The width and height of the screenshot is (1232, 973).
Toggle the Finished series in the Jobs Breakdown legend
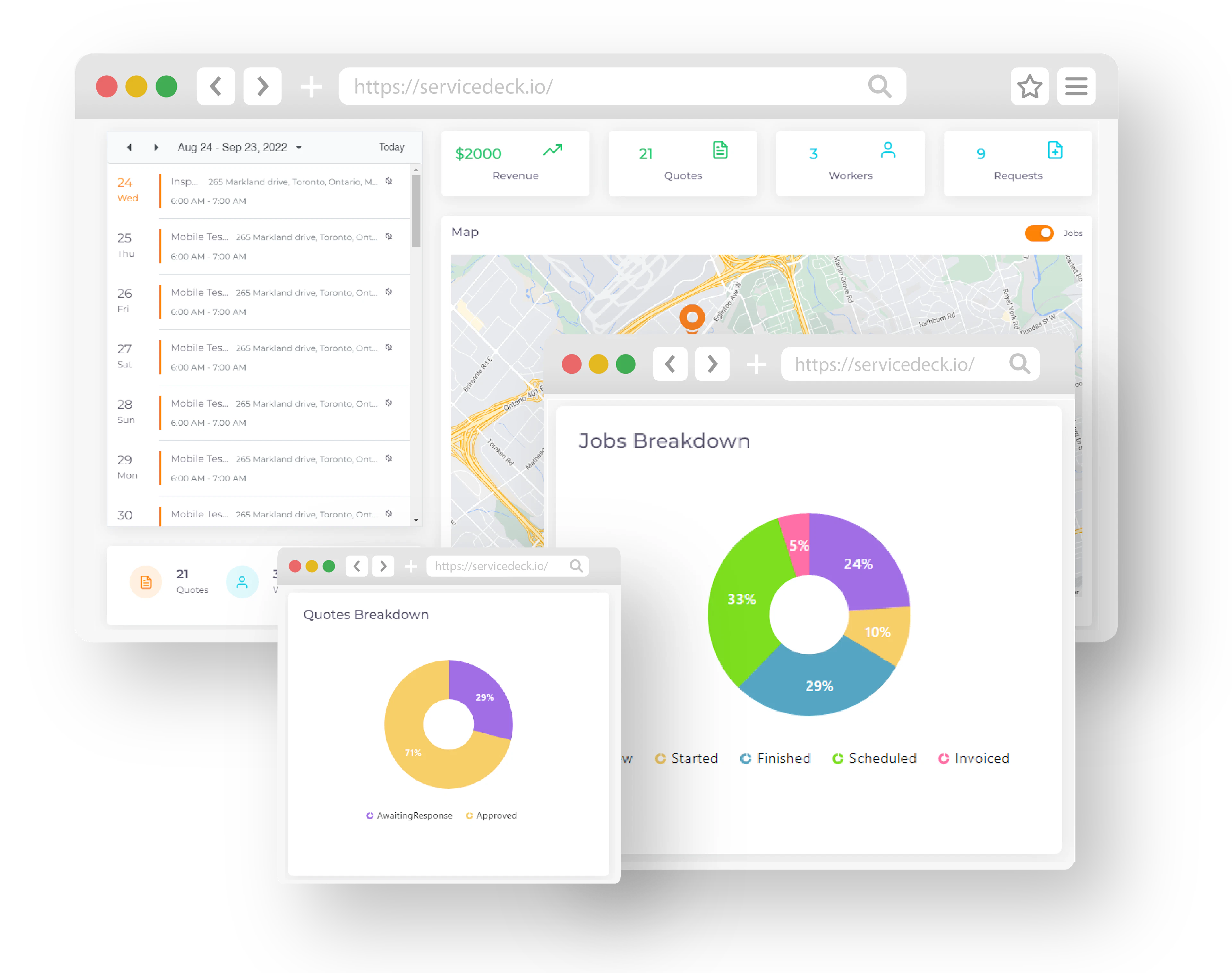[775, 758]
